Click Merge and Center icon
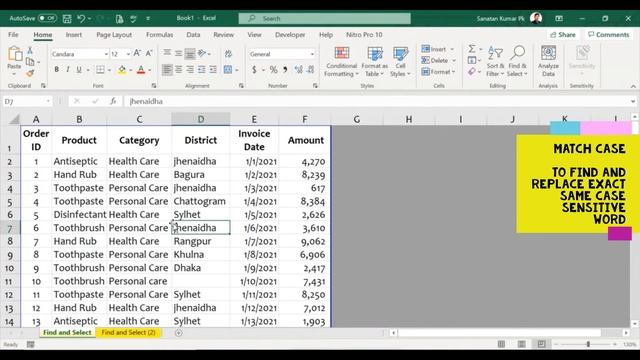Viewport: 640px width, 360px height. point(228,70)
